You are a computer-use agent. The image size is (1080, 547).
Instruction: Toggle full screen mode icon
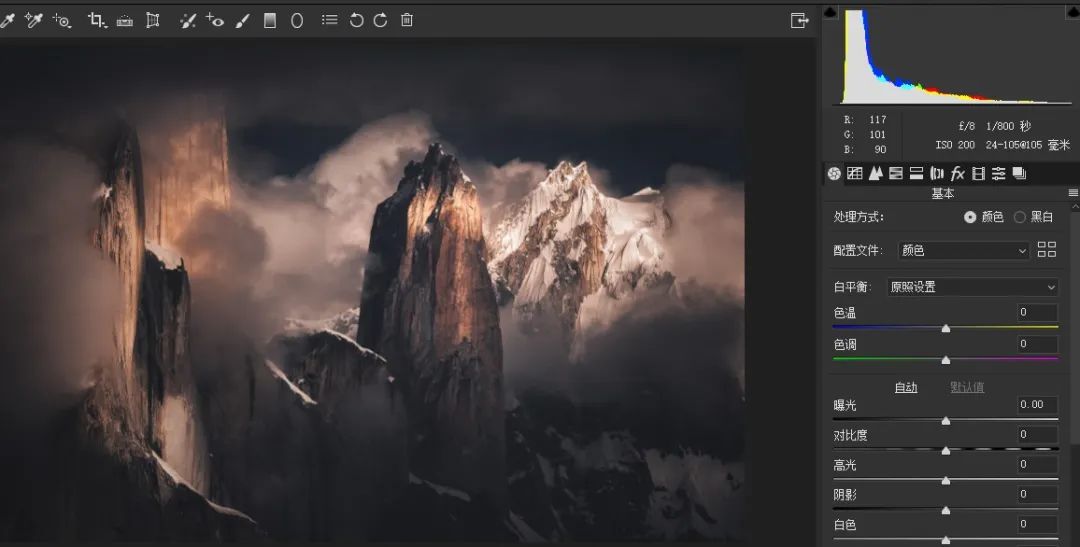tap(799, 20)
